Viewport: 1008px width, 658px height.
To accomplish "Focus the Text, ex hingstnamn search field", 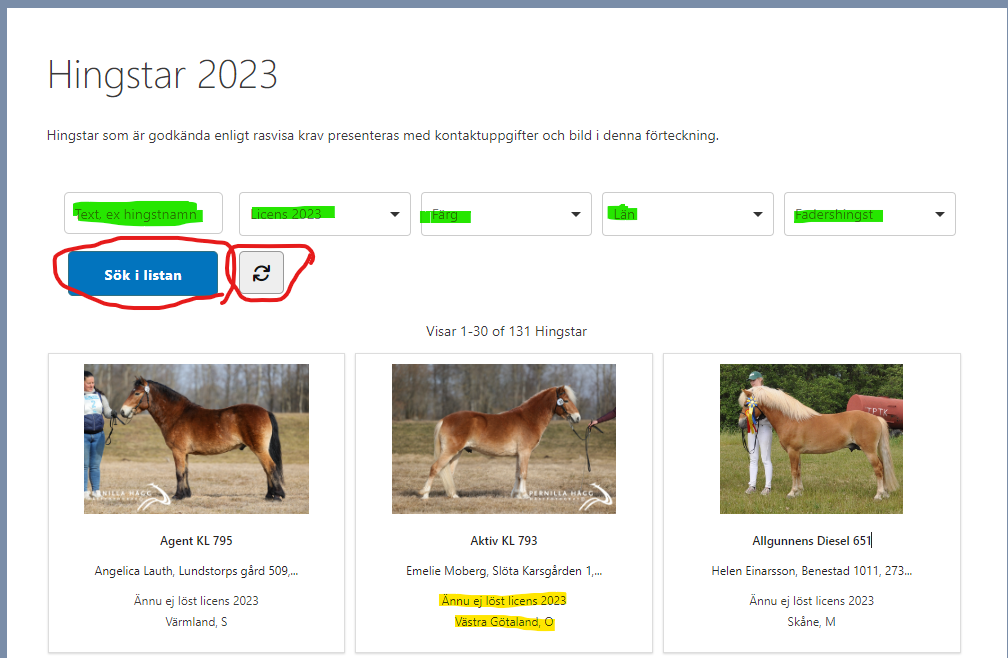I will tap(143, 213).
